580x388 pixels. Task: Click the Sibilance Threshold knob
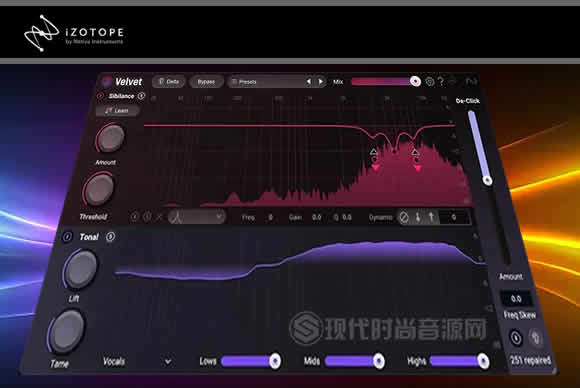pos(99,190)
